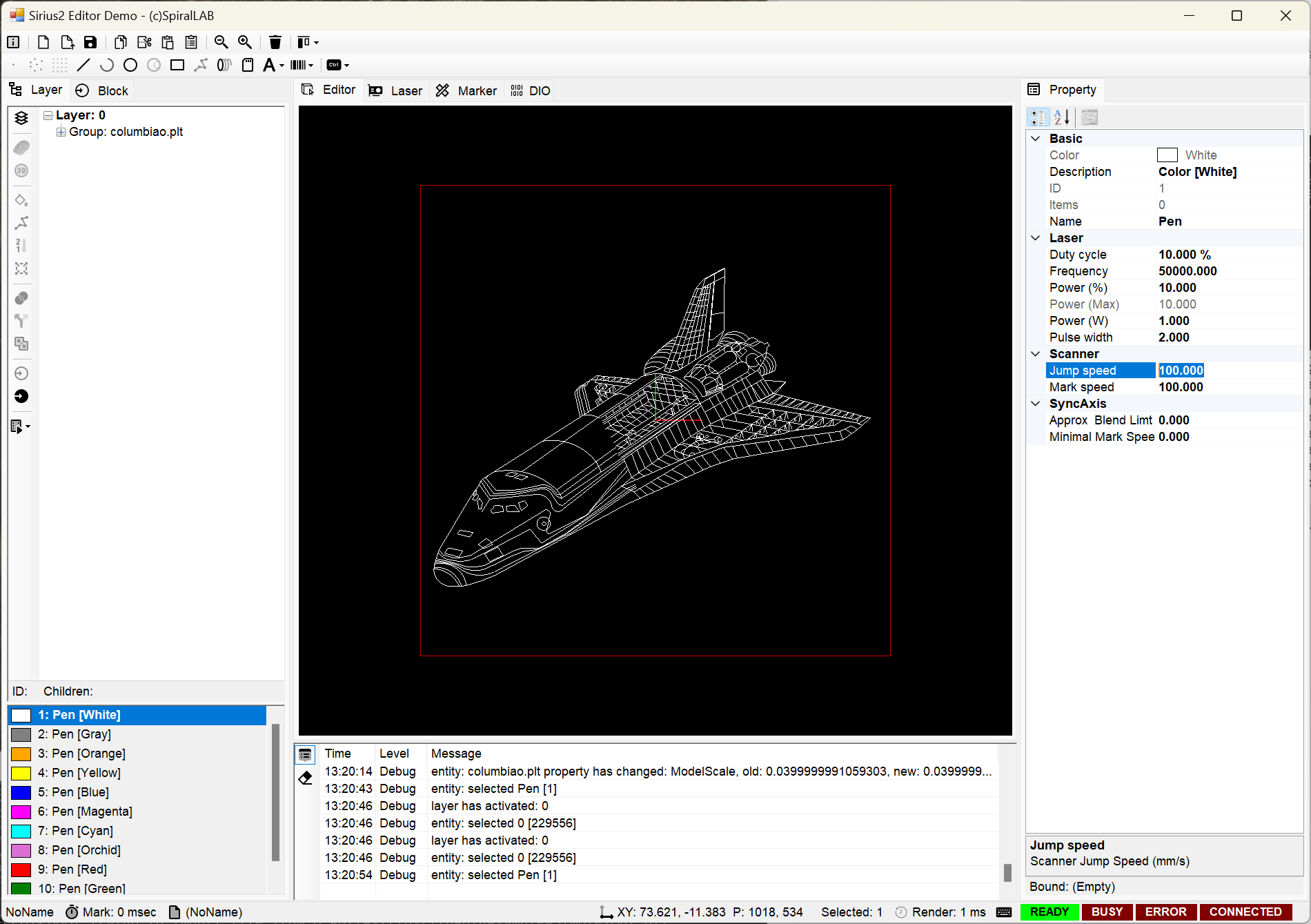The width and height of the screenshot is (1311, 924).
Task: Select the 3: Pen [Orange] swatch
Action: (21, 754)
